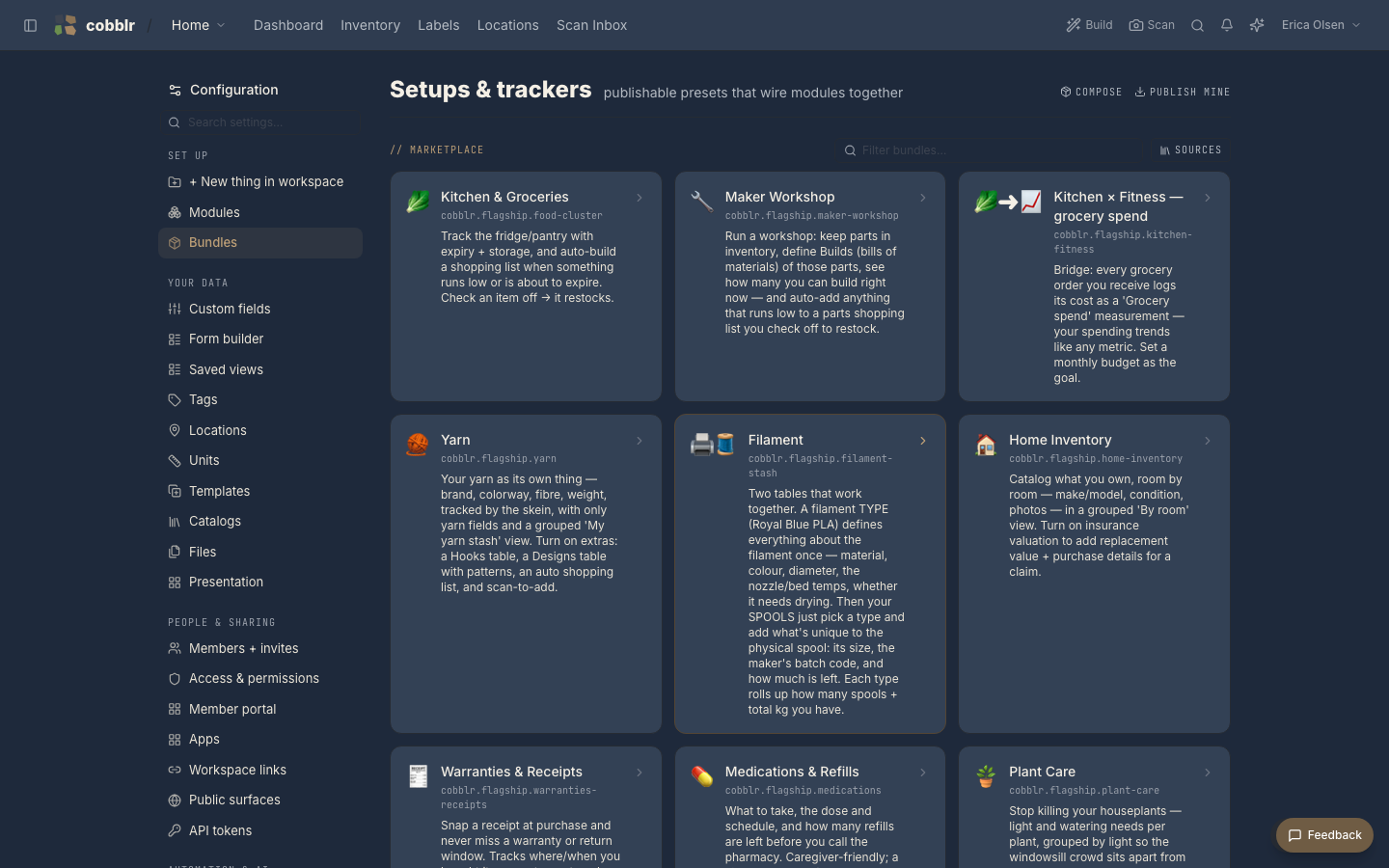
Task: Click Warranties & Receipts receipt icon
Action: point(418,776)
